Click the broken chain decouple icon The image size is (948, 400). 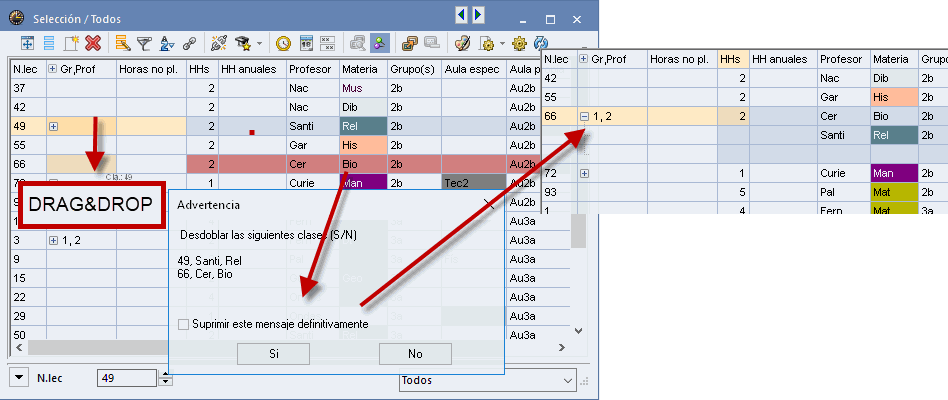pyautogui.click(x=219, y=43)
